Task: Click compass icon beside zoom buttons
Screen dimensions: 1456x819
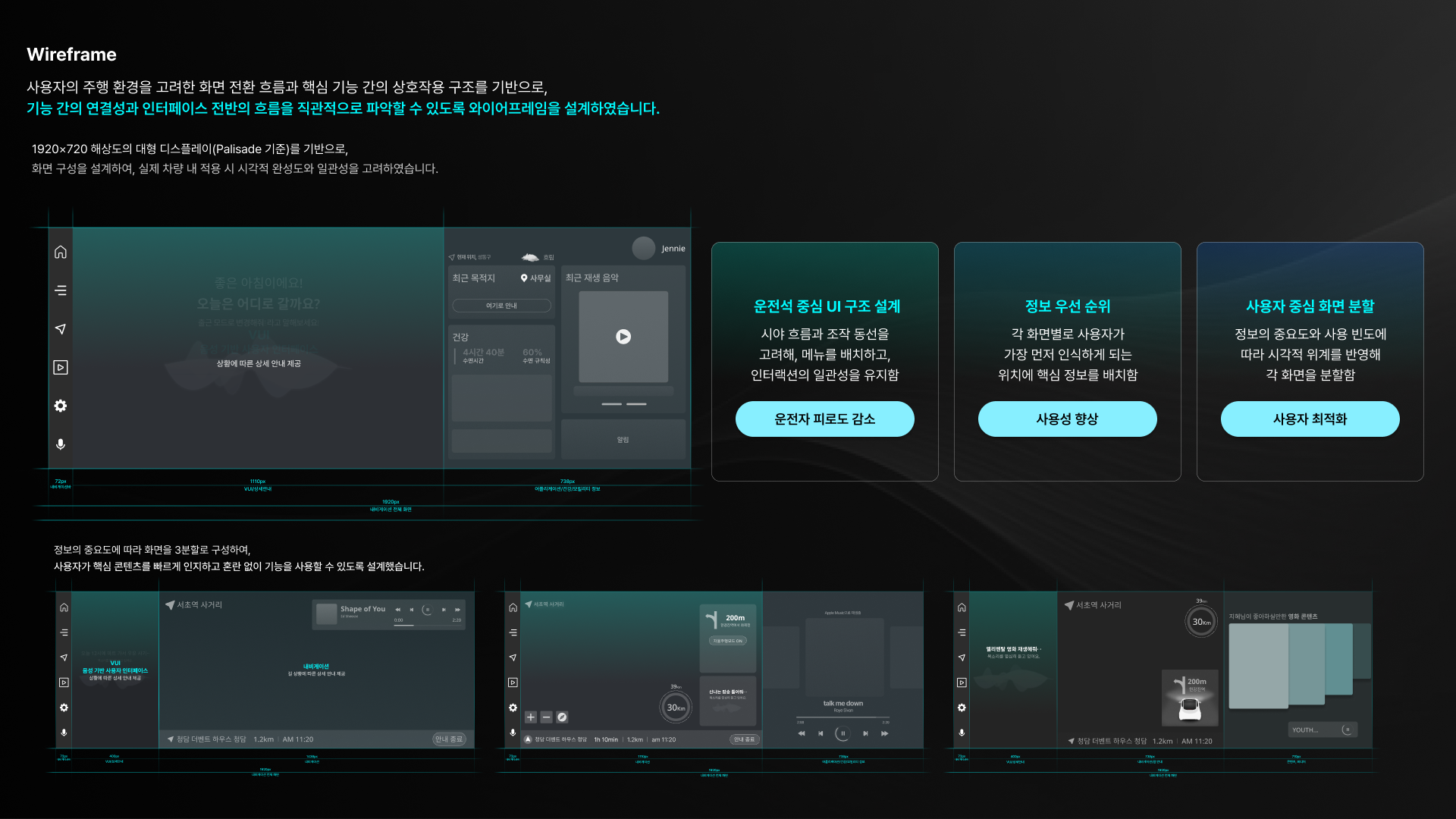Action: pos(562,717)
